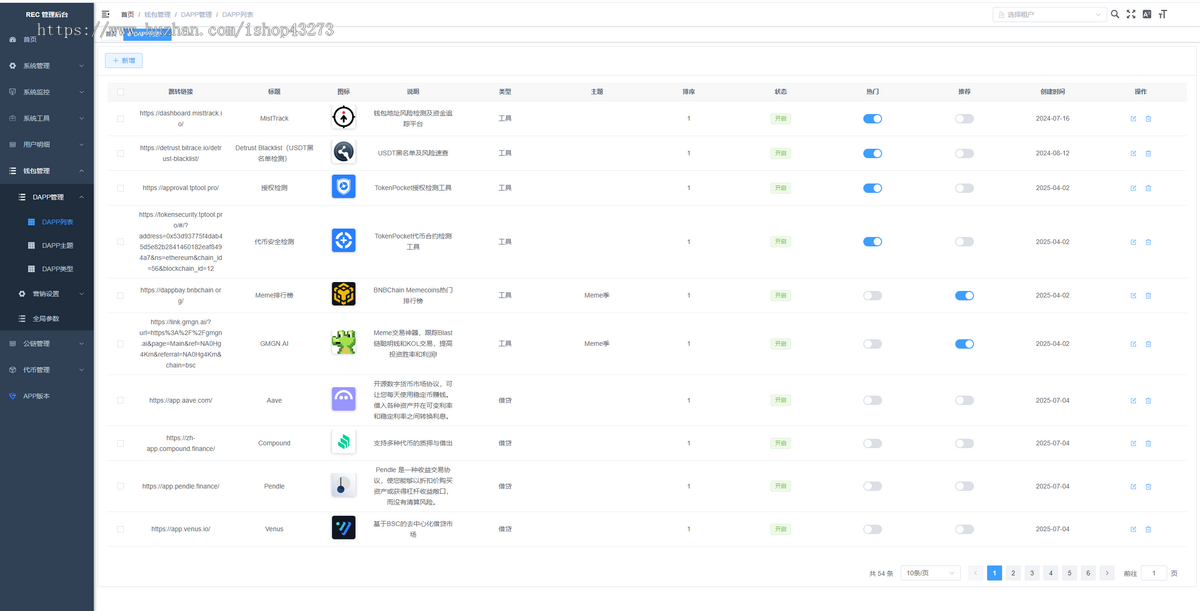Go to page 6 in pagination
Image resolution: width=1200 pixels, height=611 pixels.
[1088, 573]
